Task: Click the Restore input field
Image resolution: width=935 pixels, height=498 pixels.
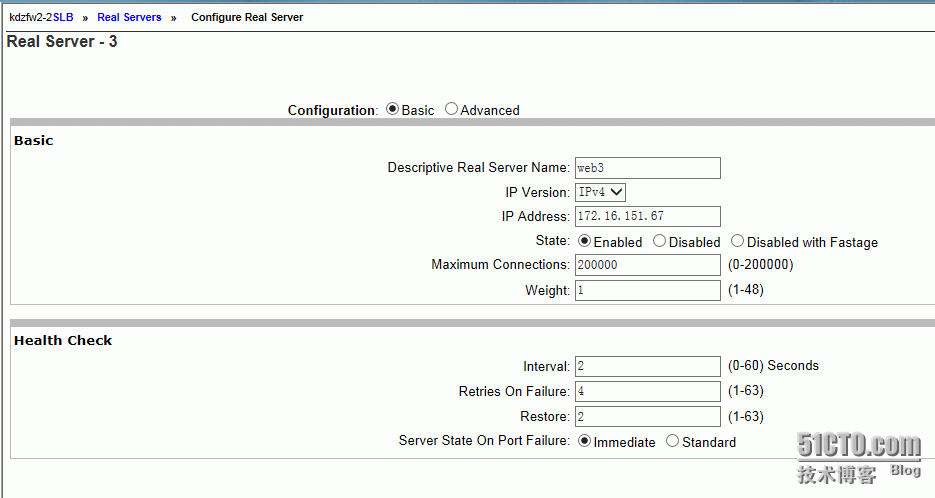Action: 648,416
